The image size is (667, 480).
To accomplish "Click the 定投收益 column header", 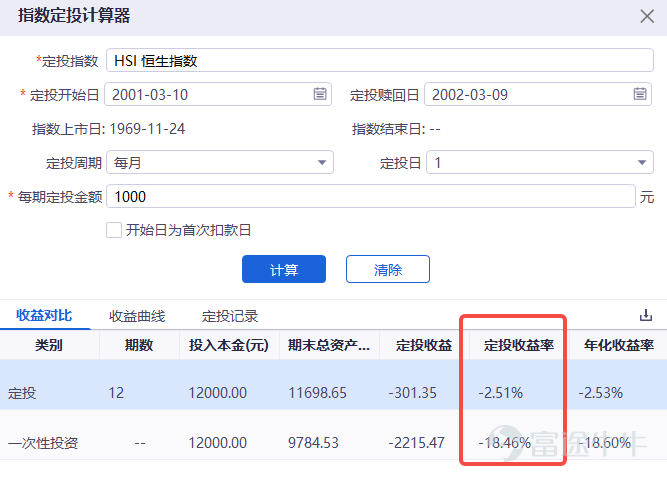I will pyautogui.click(x=424, y=345).
